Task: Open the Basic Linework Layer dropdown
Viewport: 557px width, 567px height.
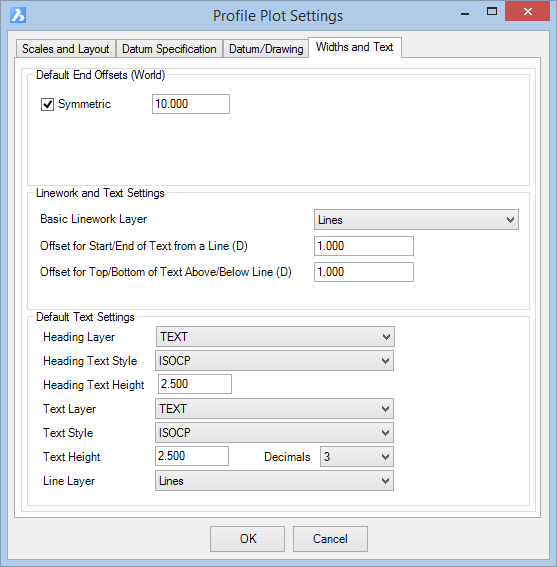Action: point(416,219)
